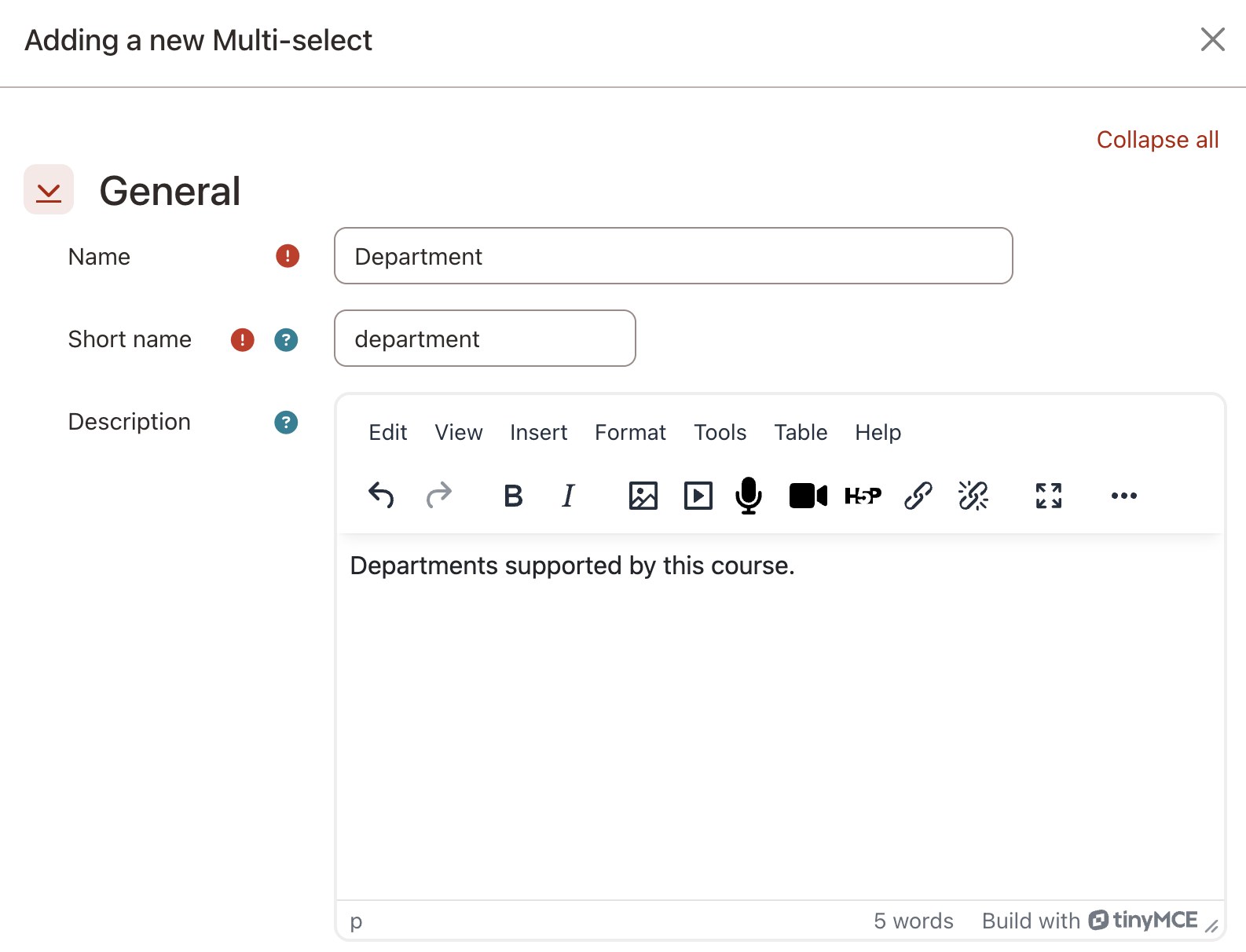Click Collapse all link
Viewport: 1246px width, 952px height.
1157,140
